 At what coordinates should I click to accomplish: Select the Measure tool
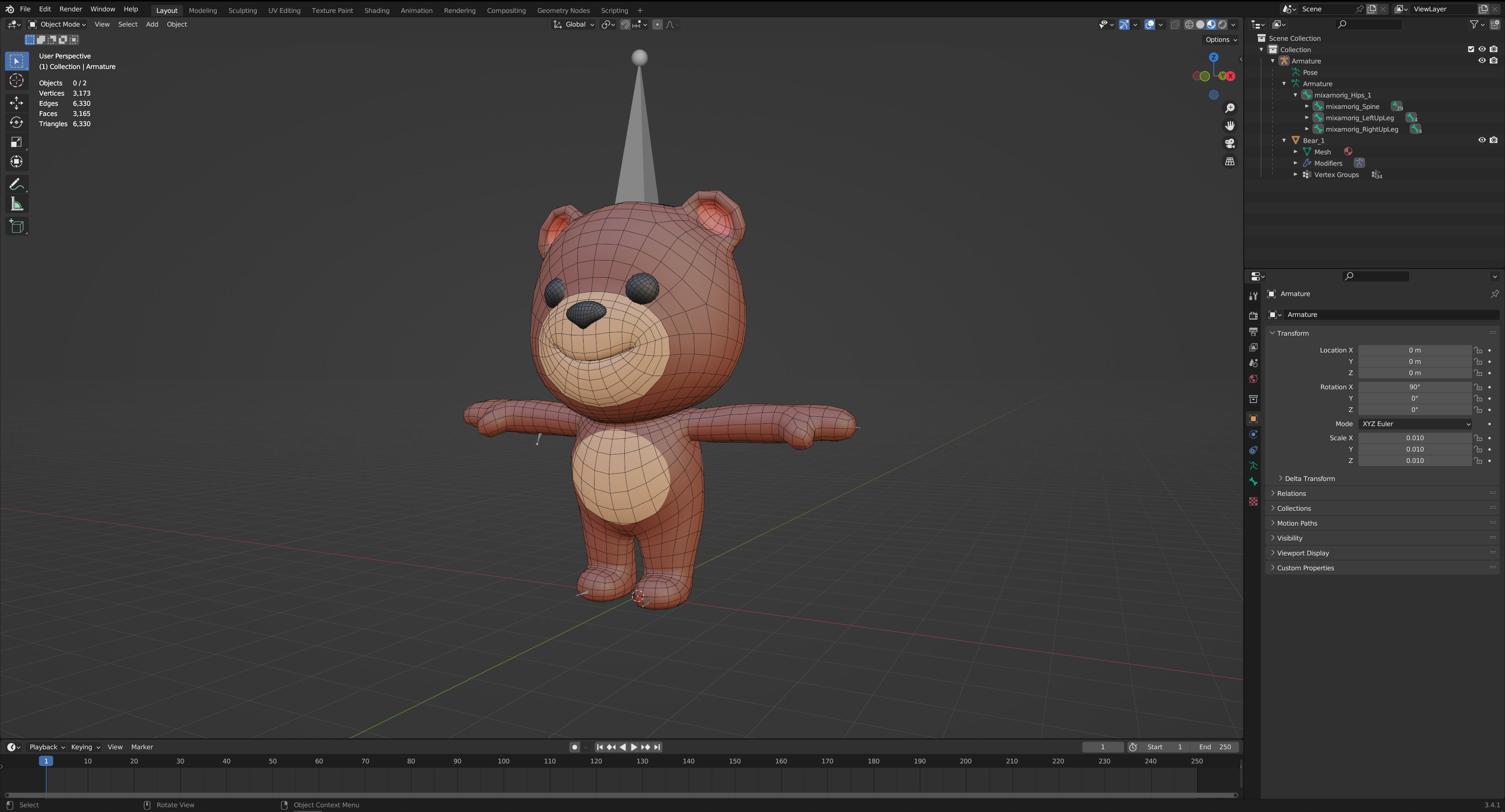tap(16, 204)
